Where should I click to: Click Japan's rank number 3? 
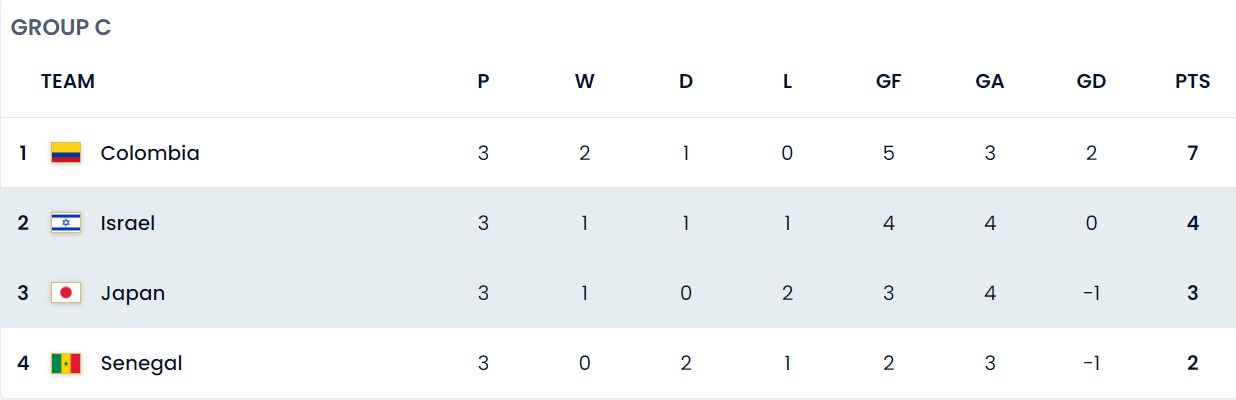point(23,293)
